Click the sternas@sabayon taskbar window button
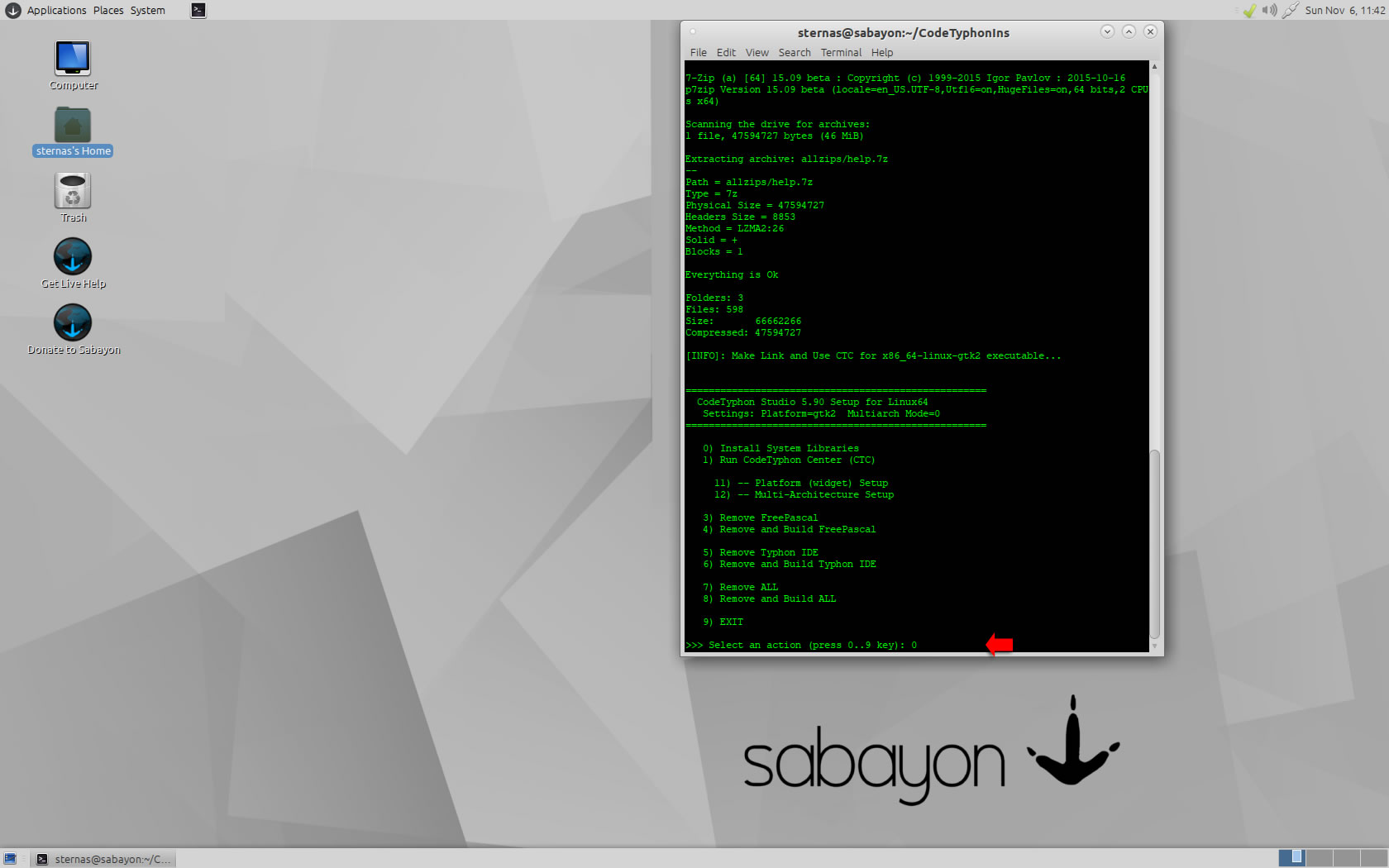The height and width of the screenshot is (868, 1389). 104,859
